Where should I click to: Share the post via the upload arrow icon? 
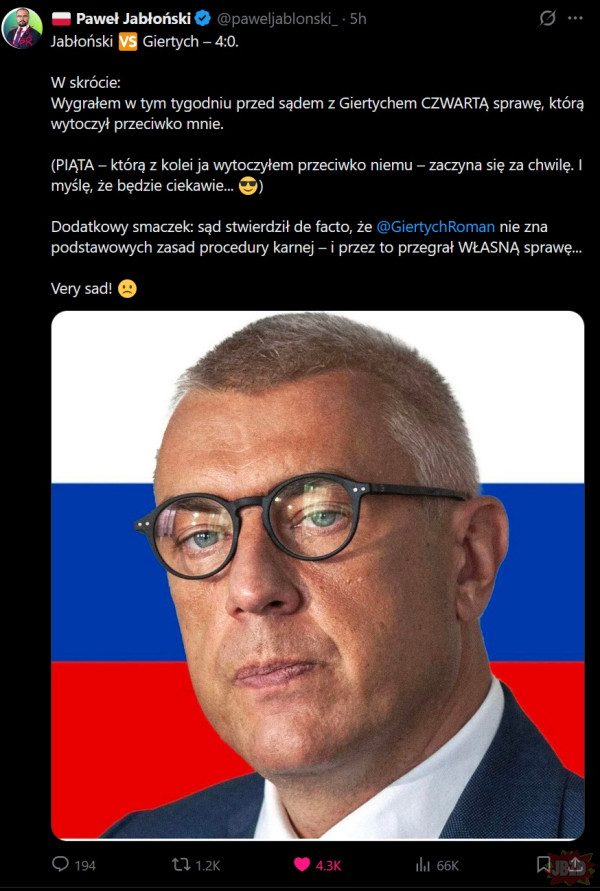point(574,864)
